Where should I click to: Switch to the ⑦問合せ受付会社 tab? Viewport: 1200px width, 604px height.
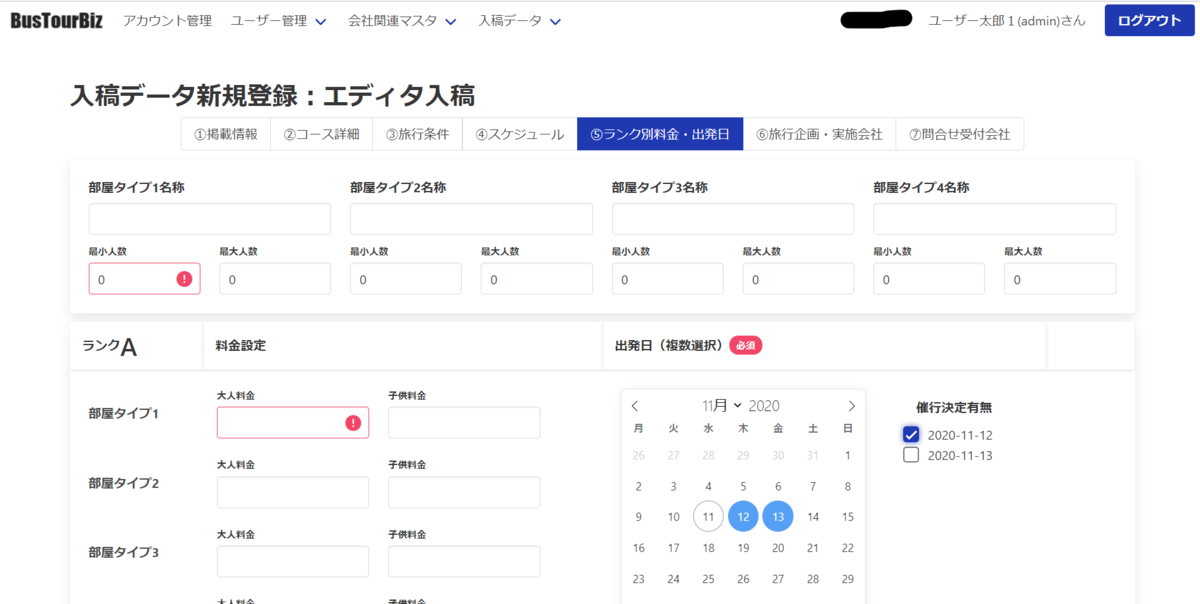click(960, 133)
